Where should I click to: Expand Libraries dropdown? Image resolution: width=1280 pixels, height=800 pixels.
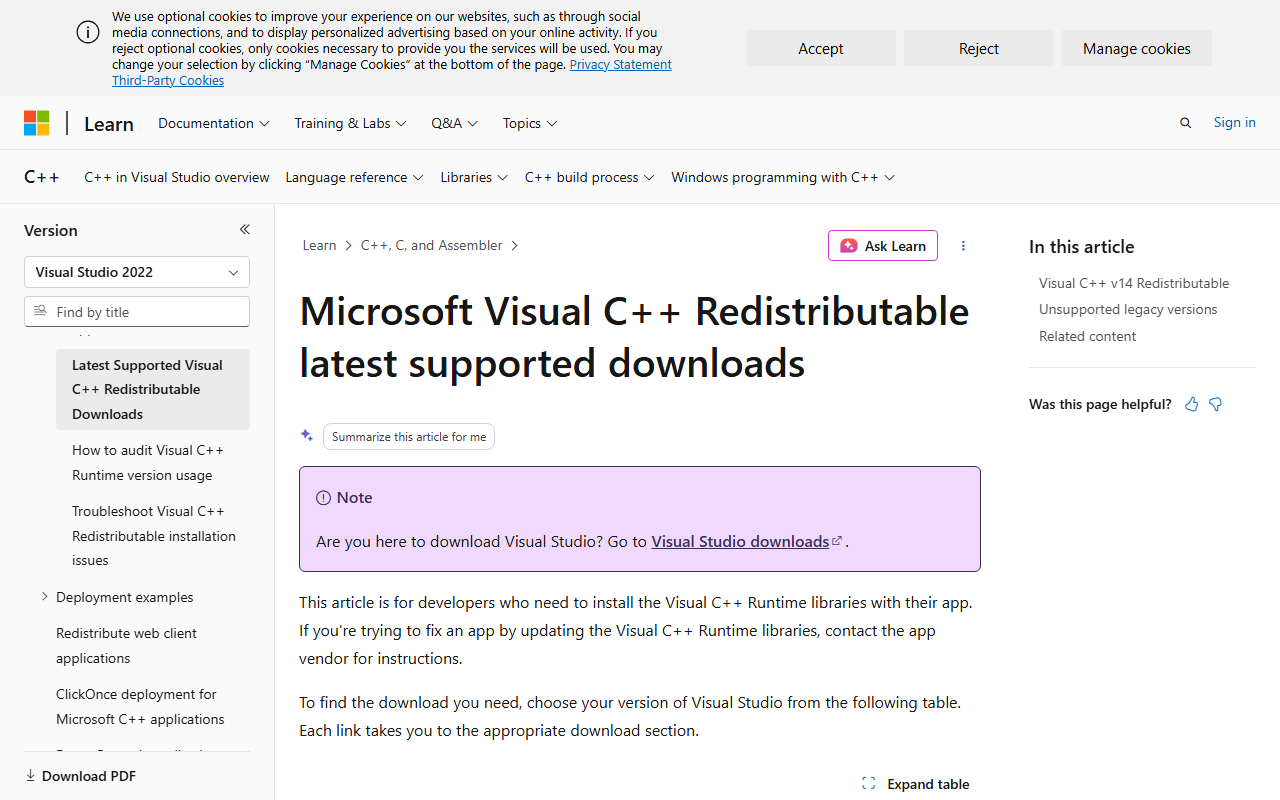tap(474, 177)
